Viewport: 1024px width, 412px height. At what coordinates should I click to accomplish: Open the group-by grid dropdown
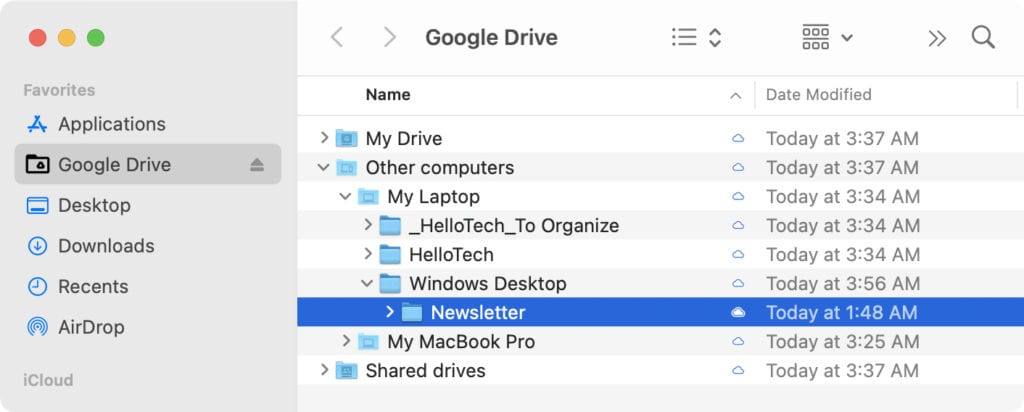pyautogui.click(x=827, y=37)
